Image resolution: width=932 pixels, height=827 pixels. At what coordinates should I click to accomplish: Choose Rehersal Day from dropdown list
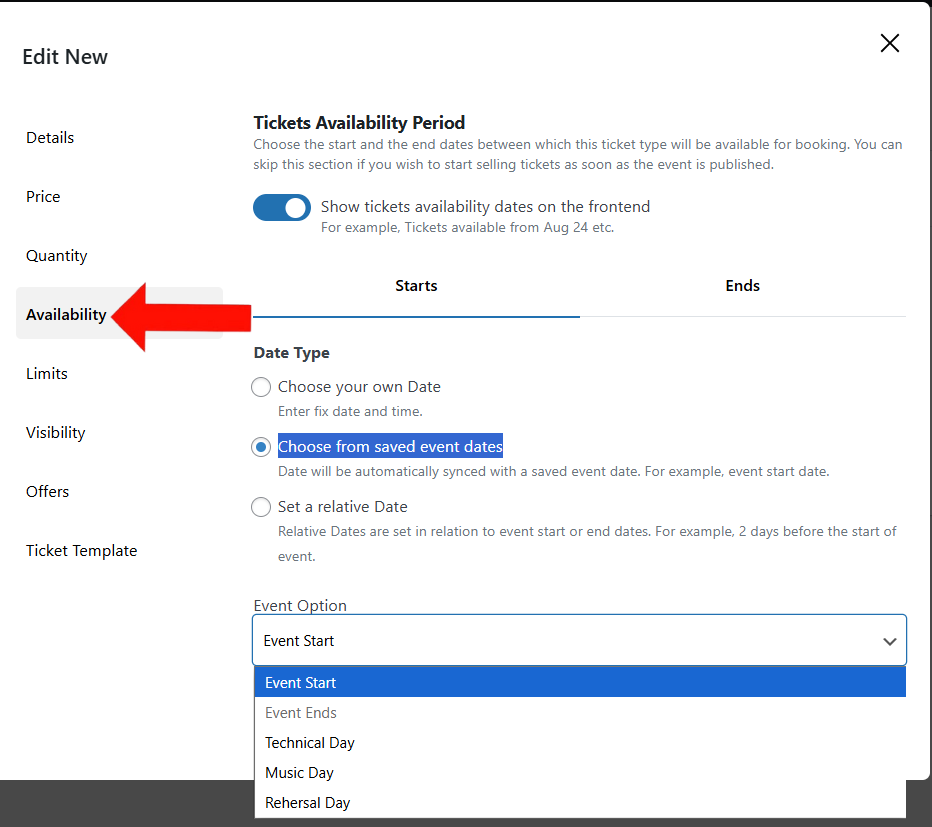(x=308, y=803)
